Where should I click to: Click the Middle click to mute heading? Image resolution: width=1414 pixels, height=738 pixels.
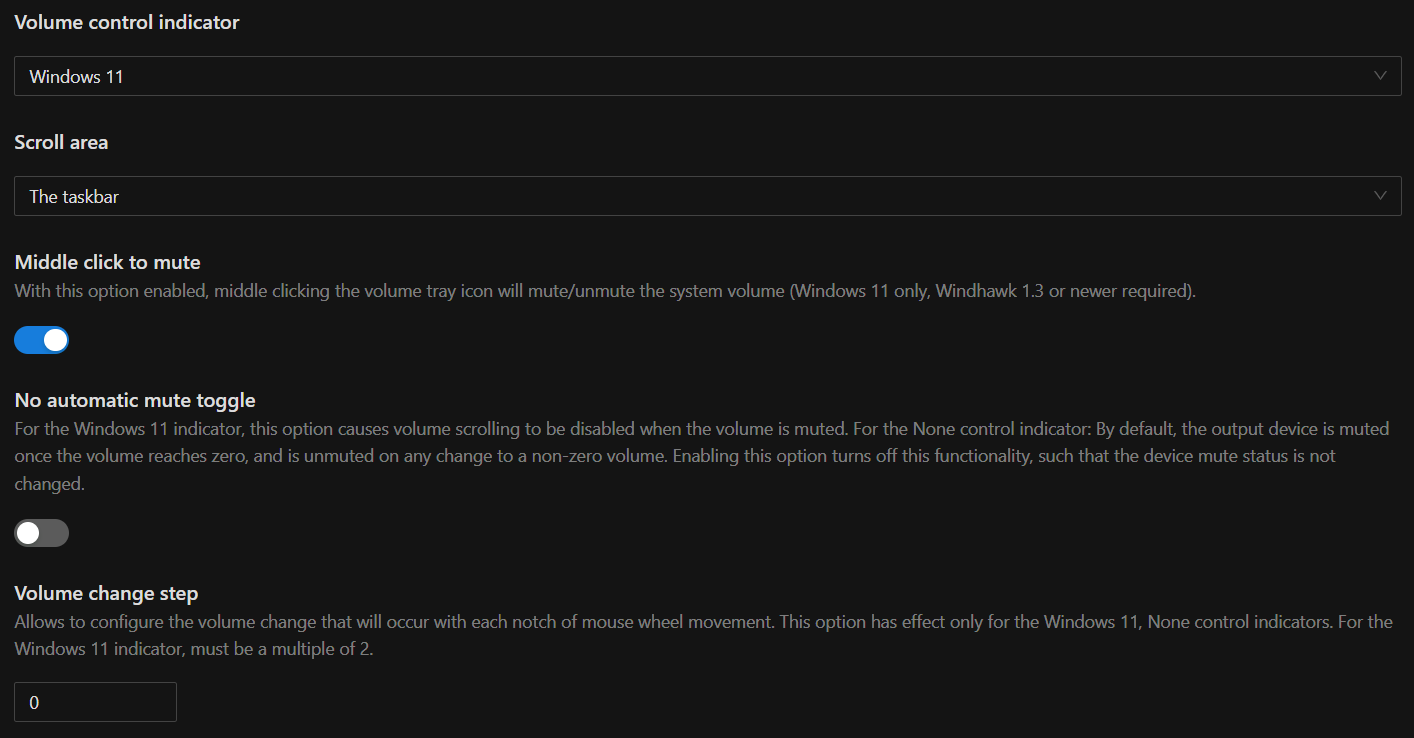click(x=107, y=262)
